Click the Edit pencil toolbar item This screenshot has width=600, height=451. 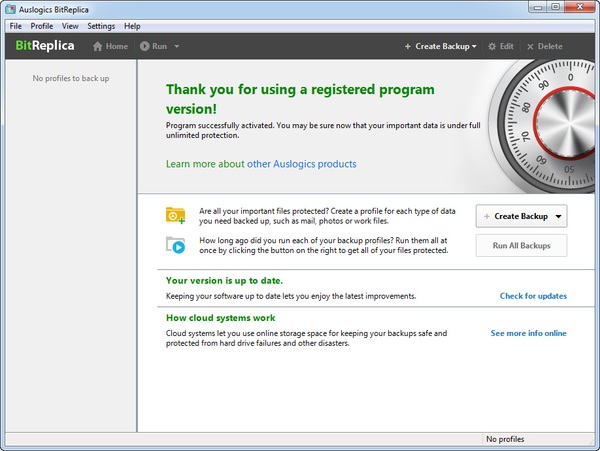pos(494,46)
